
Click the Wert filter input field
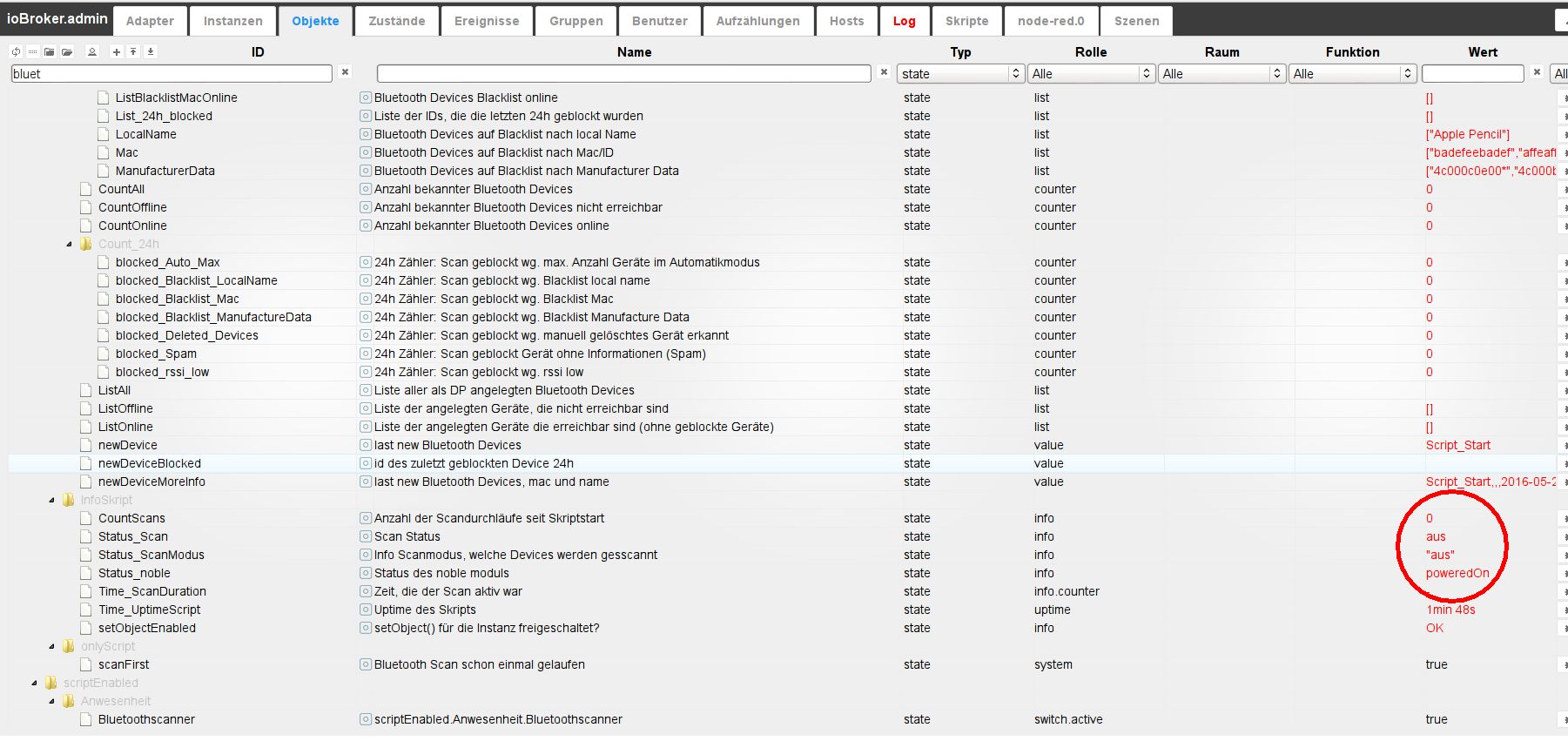click(x=1472, y=74)
